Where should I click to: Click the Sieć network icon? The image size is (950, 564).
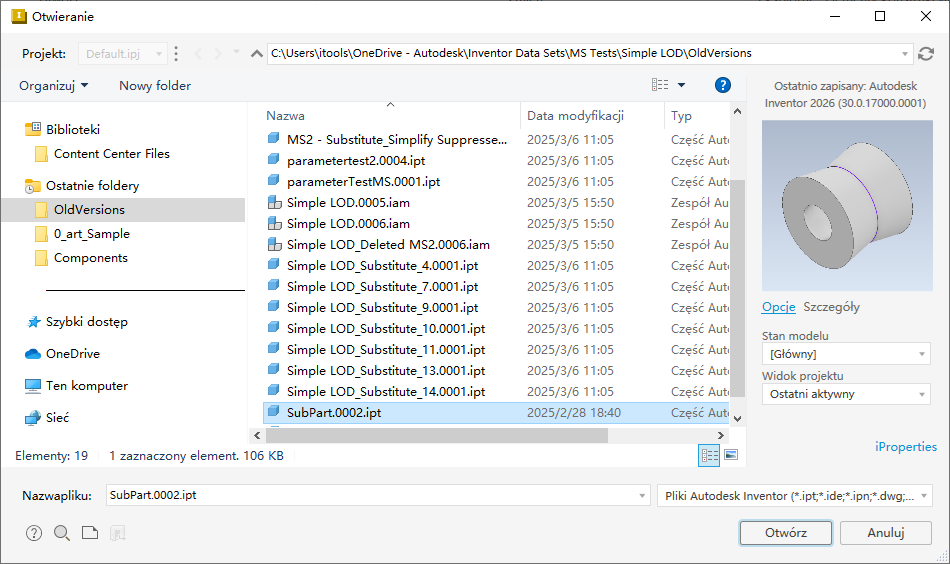33,418
